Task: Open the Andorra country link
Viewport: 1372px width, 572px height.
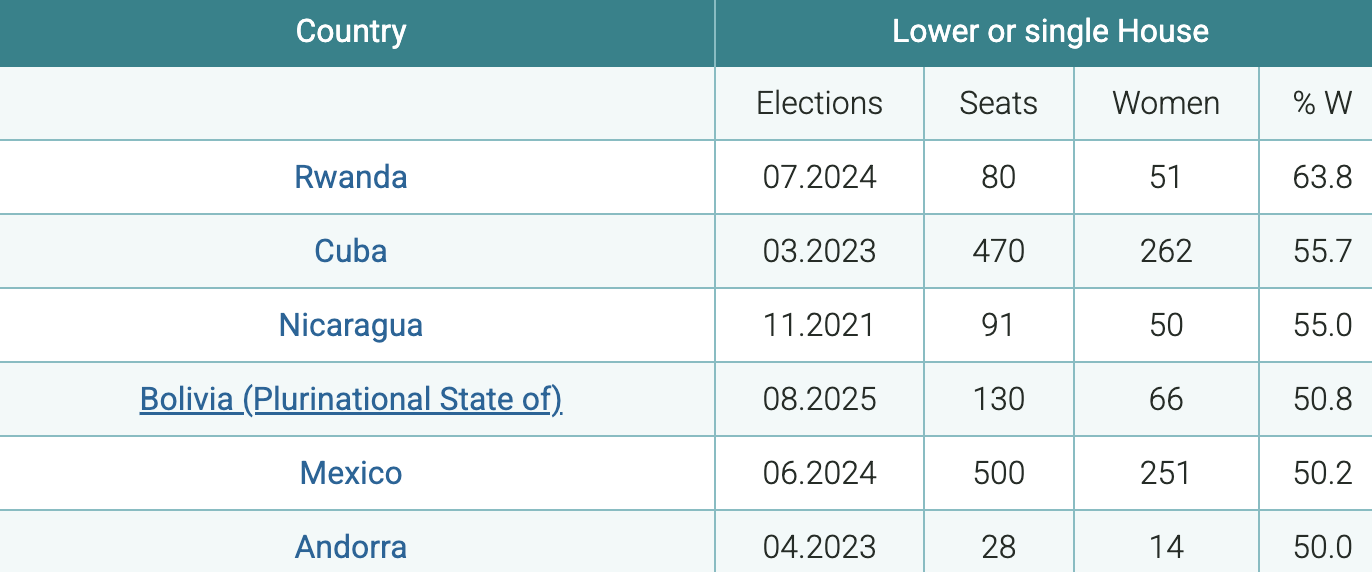Action: tap(351, 547)
